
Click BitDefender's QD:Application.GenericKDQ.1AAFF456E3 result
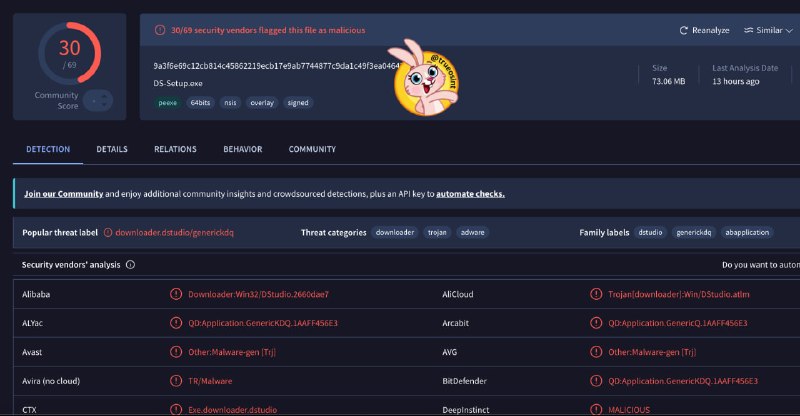pos(683,381)
